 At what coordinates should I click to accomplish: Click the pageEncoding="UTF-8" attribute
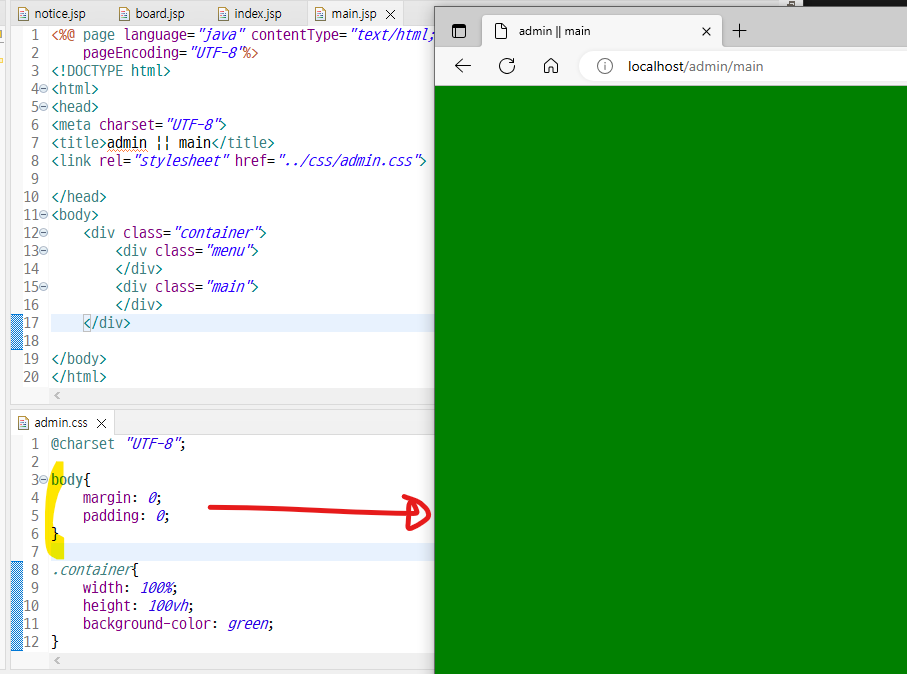point(162,53)
